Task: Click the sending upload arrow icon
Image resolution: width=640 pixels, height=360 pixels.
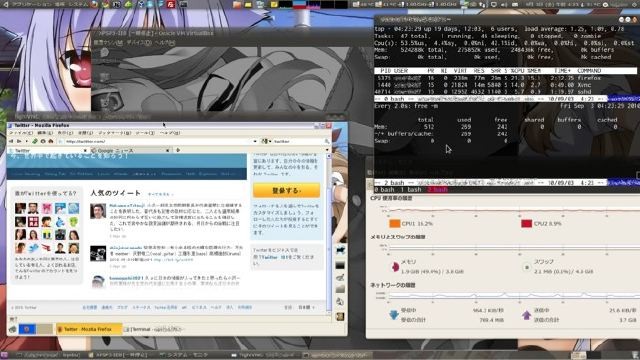Action: (526, 315)
